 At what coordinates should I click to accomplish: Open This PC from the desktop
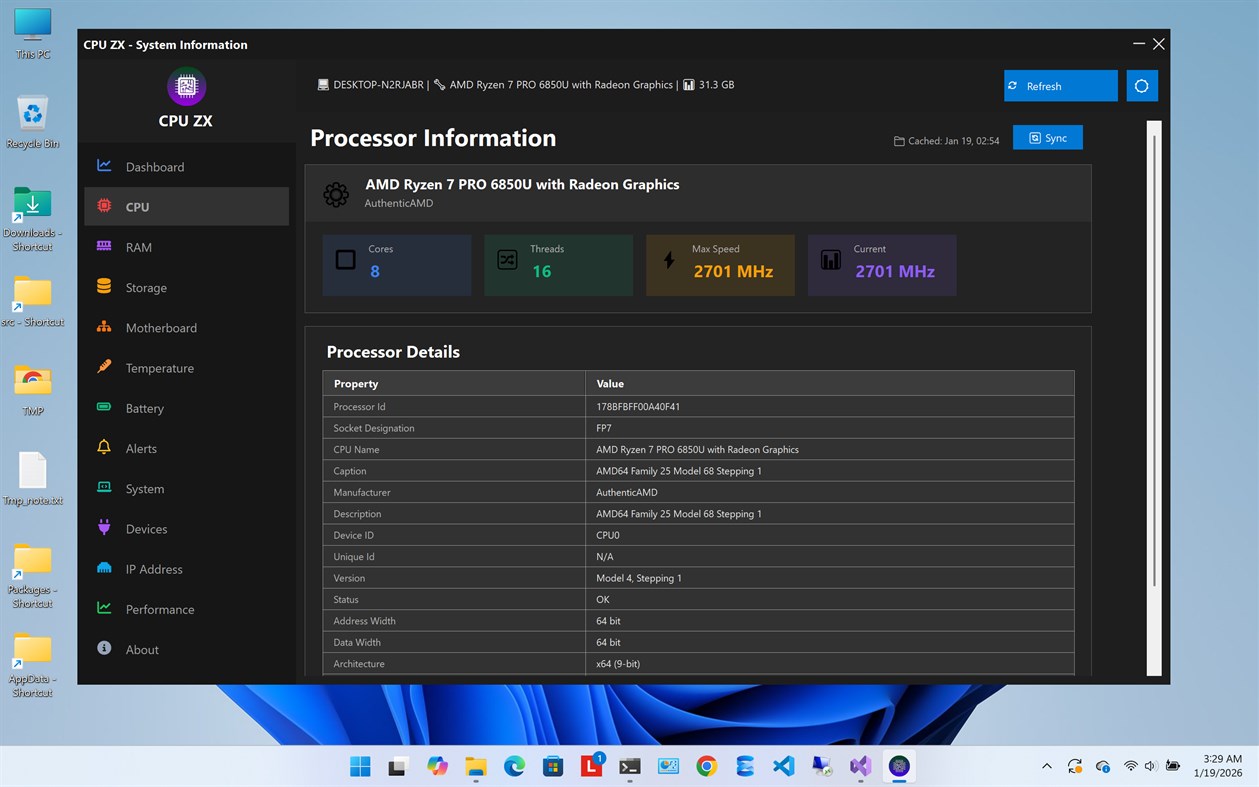pyautogui.click(x=33, y=30)
